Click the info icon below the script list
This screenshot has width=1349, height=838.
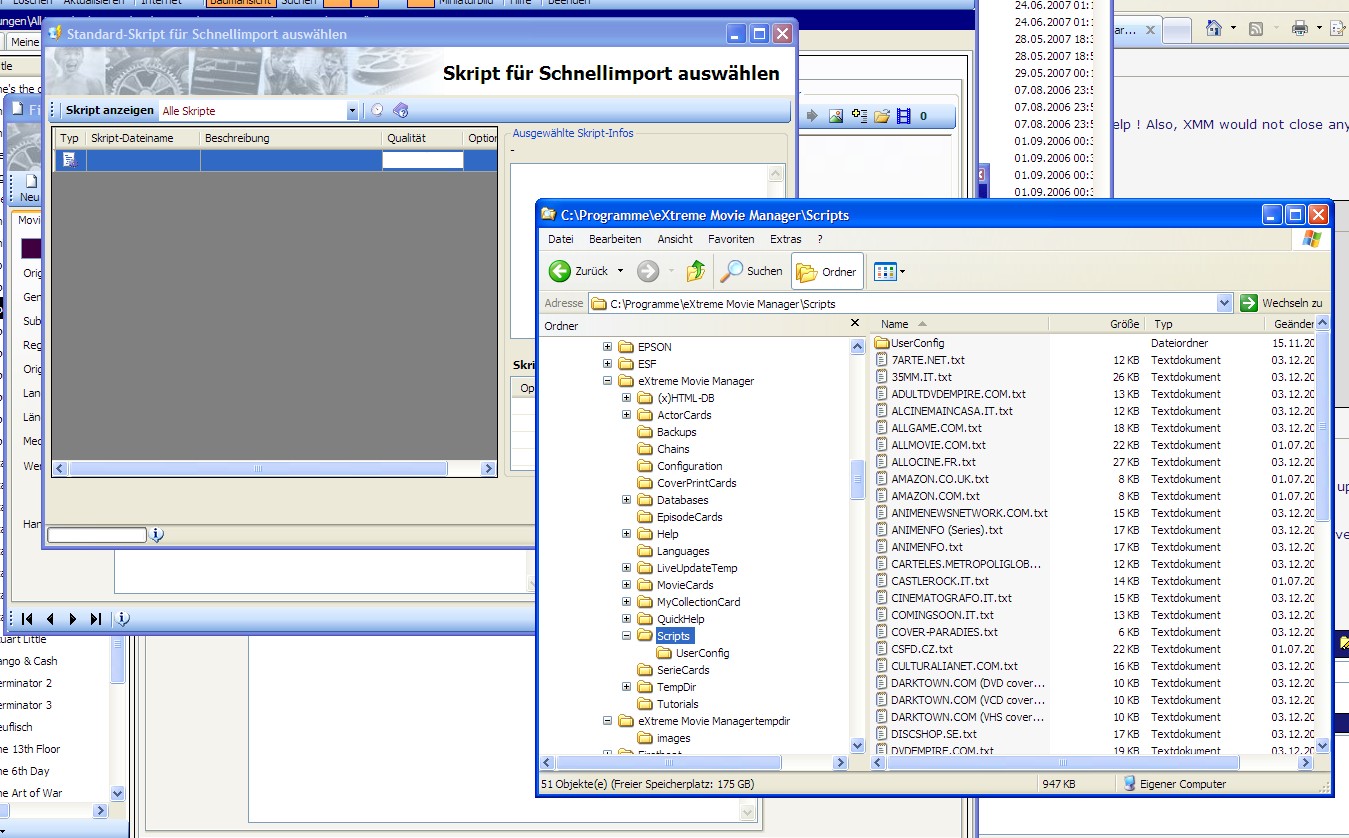pyautogui.click(x=156, y=535)
